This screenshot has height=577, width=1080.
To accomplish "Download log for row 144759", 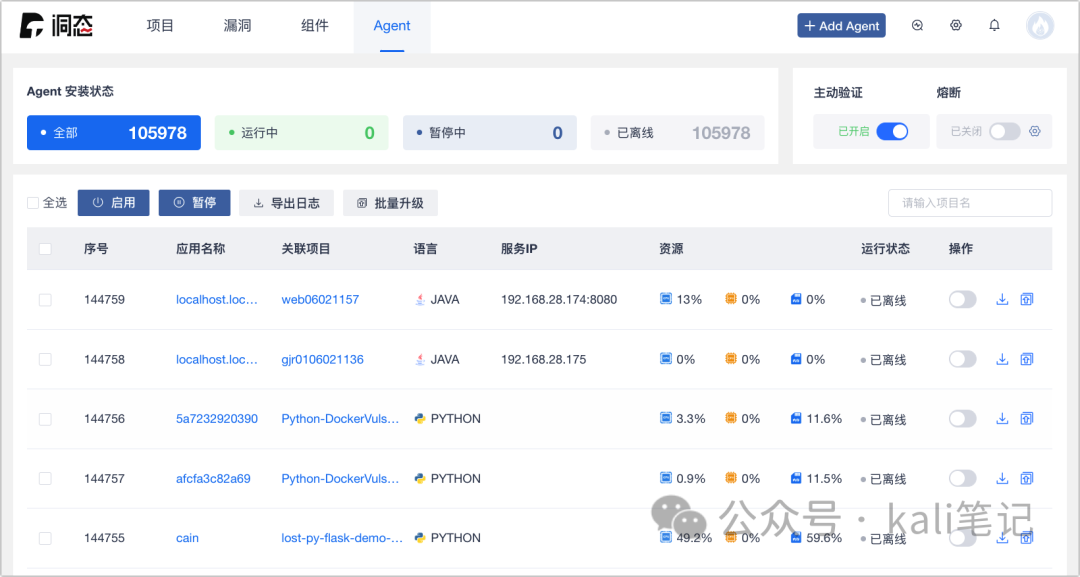I will tap(1002, 300).
